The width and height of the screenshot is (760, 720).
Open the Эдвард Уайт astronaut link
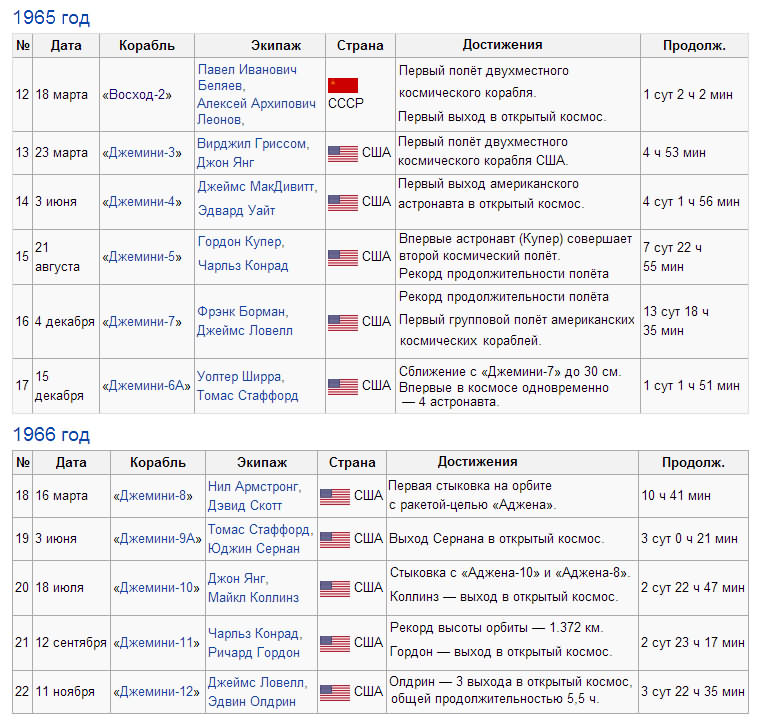pos(236,210)
